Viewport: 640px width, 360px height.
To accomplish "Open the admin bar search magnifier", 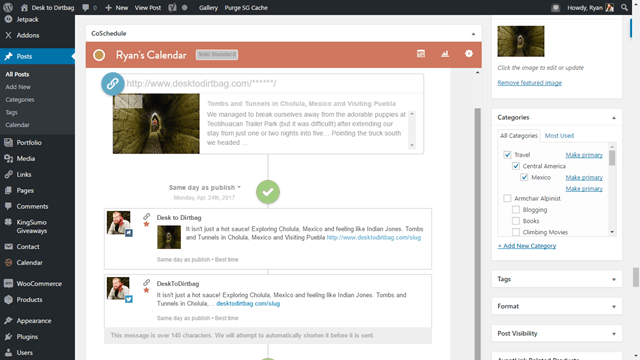I will click(624, 7).
